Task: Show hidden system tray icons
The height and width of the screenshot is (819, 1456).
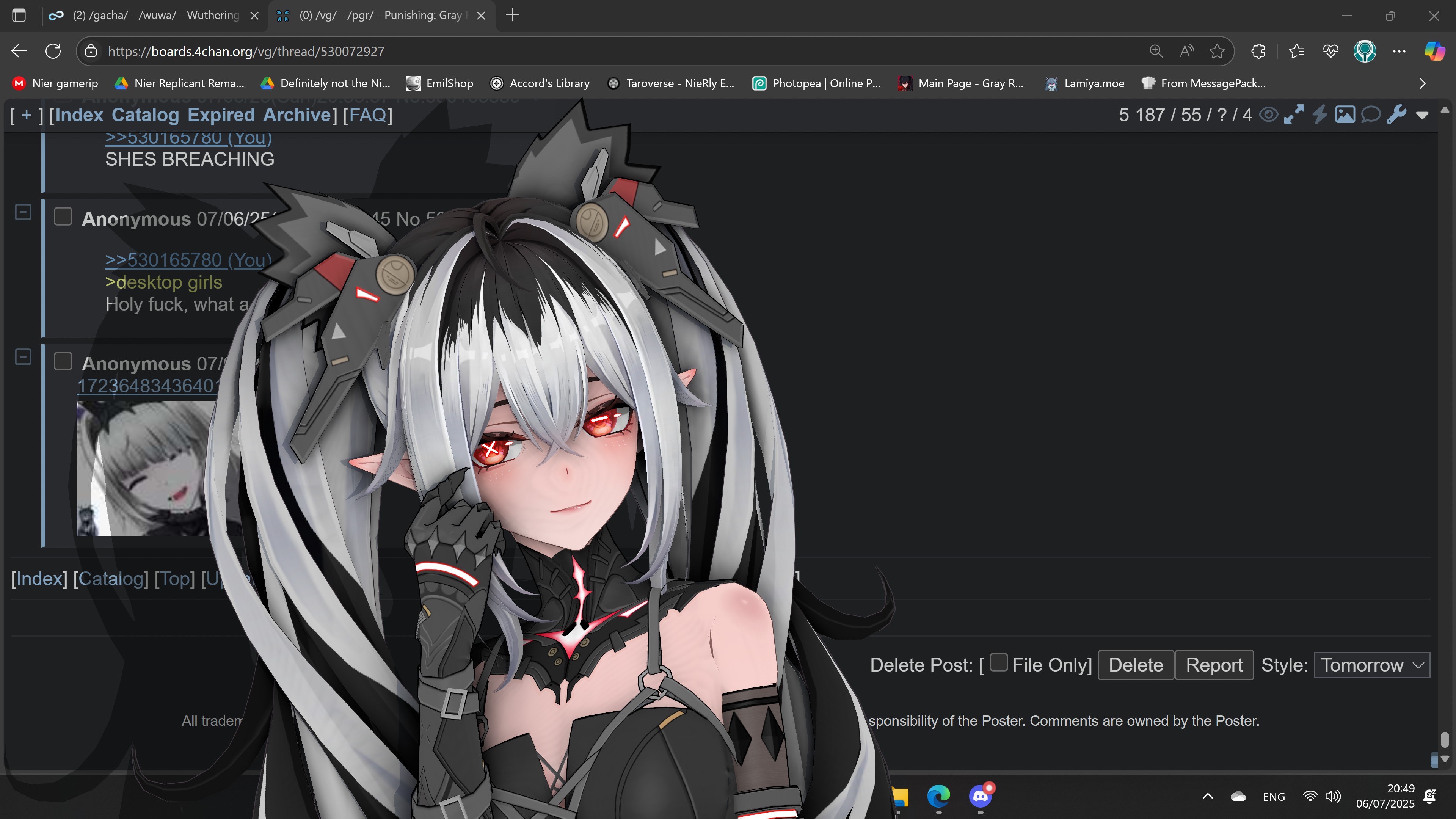Action: (1208, 796)
